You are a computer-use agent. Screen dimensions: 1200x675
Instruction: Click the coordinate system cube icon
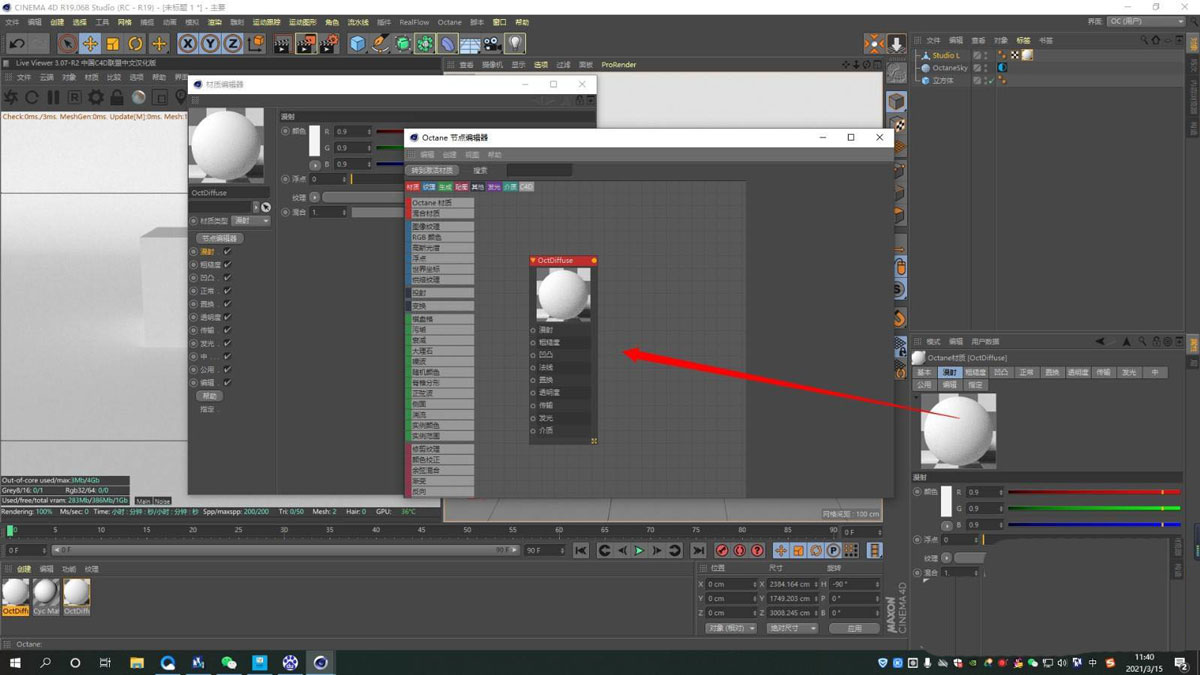click(x=256, y=44)
